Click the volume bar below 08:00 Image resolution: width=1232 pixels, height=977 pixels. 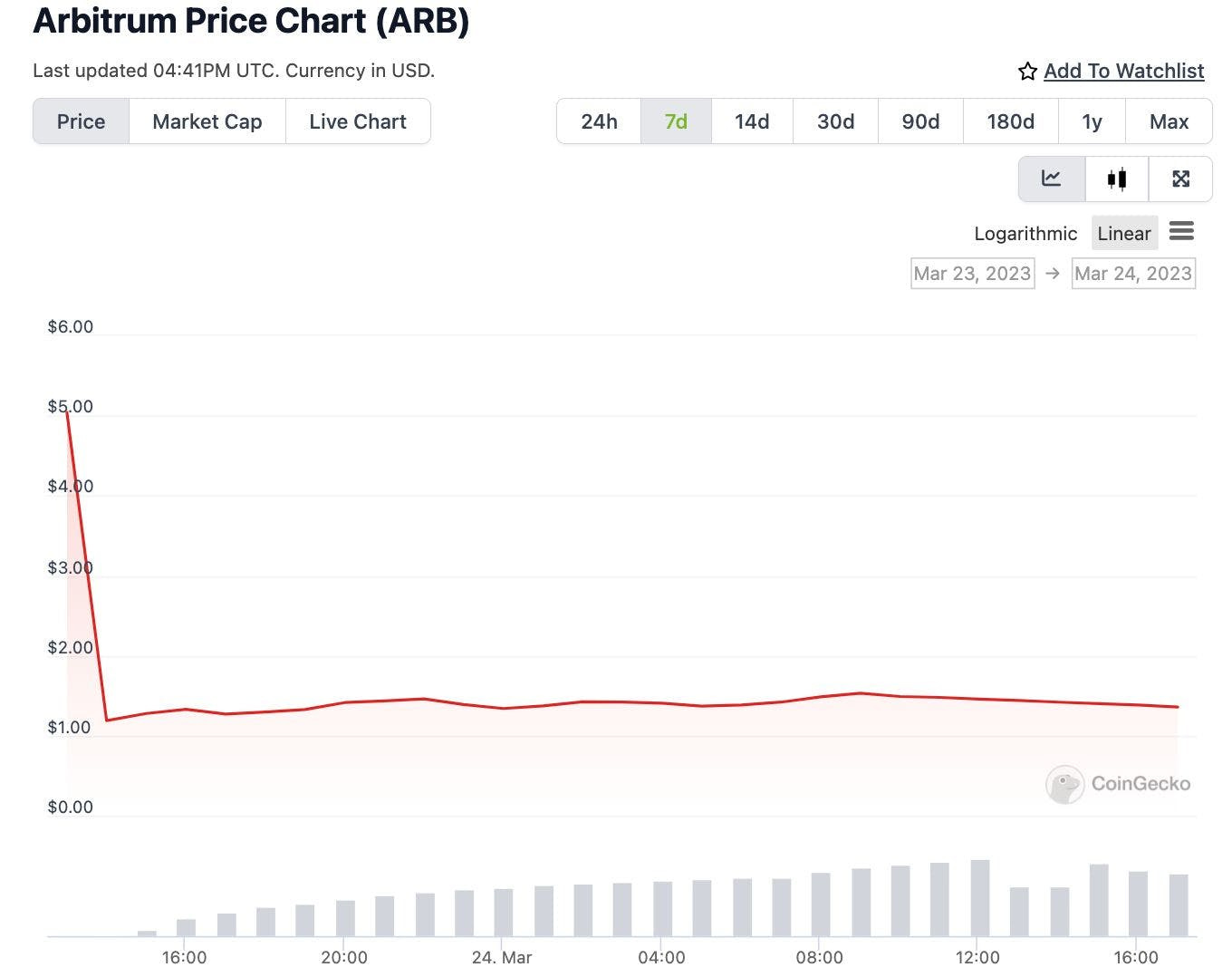click(x=820, y=902)
